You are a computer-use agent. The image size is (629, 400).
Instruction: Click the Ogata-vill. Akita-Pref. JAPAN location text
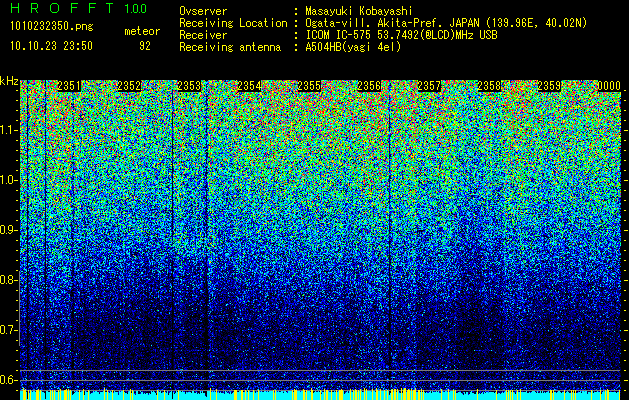pyautogui.click(x=446, y=23)
